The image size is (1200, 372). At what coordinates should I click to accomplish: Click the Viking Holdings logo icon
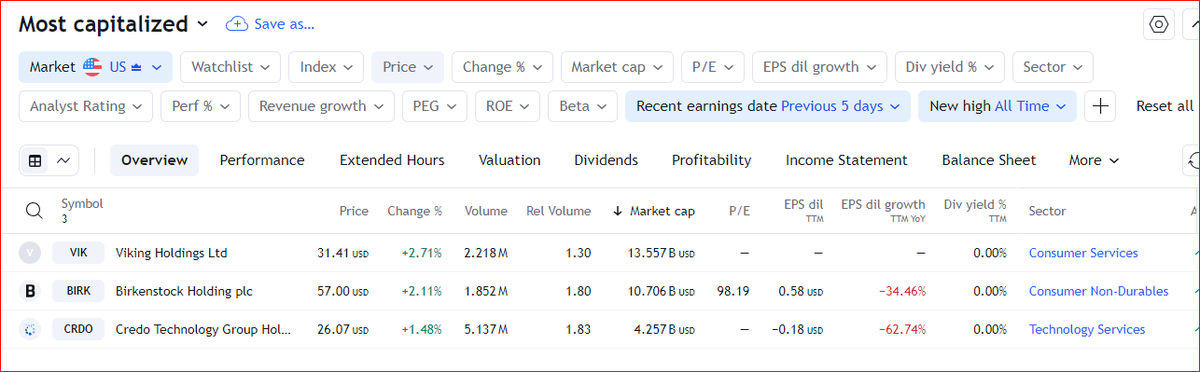30,253
